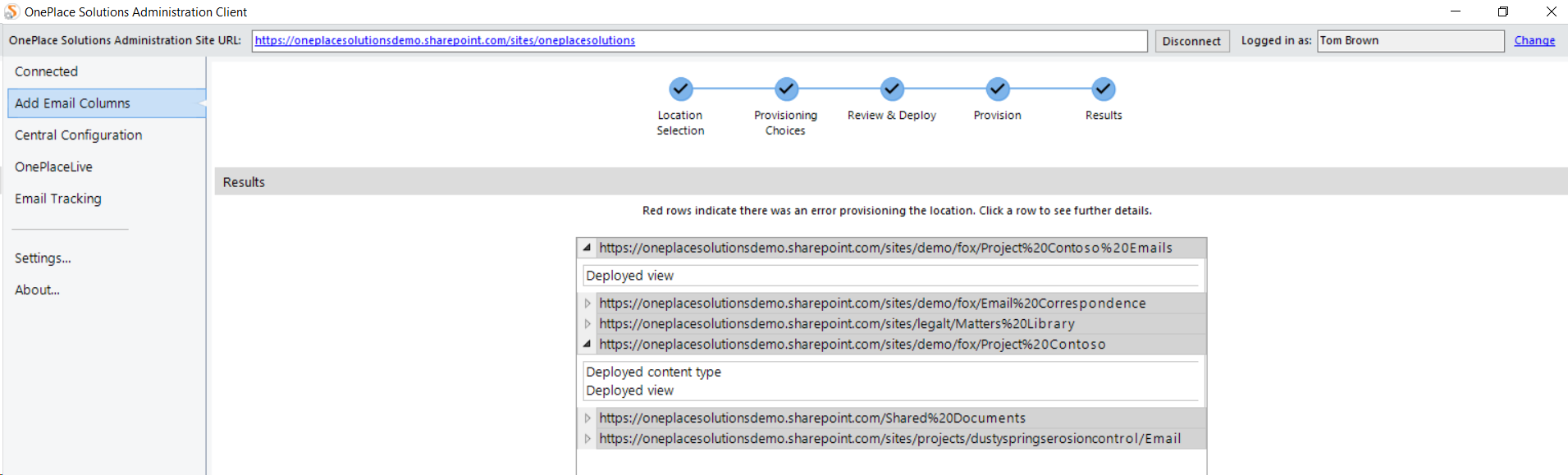Open the administration site URL link
The height and width of the screenshot is (475, 1568).
click(x=445, y=40)
